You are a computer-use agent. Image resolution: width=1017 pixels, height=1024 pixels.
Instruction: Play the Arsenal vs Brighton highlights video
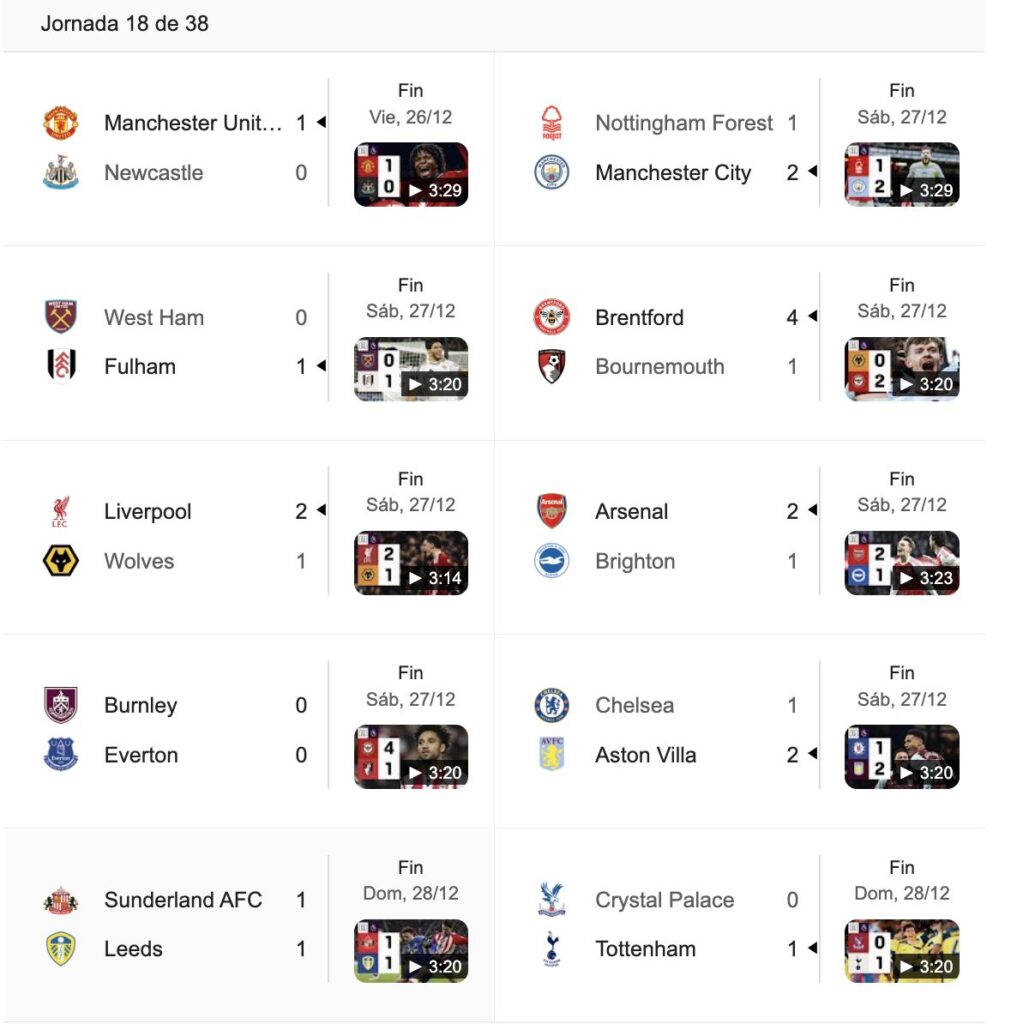point(902,563)
